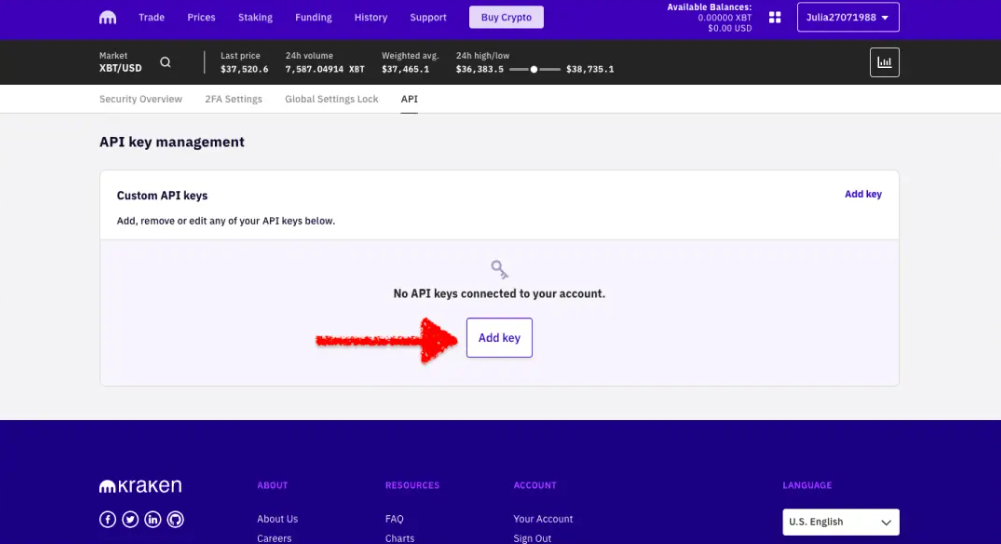Viewport: 1001px width, 544px height.
Task: Switch to the Global Settings Lock tab
Action: [331, 99]
